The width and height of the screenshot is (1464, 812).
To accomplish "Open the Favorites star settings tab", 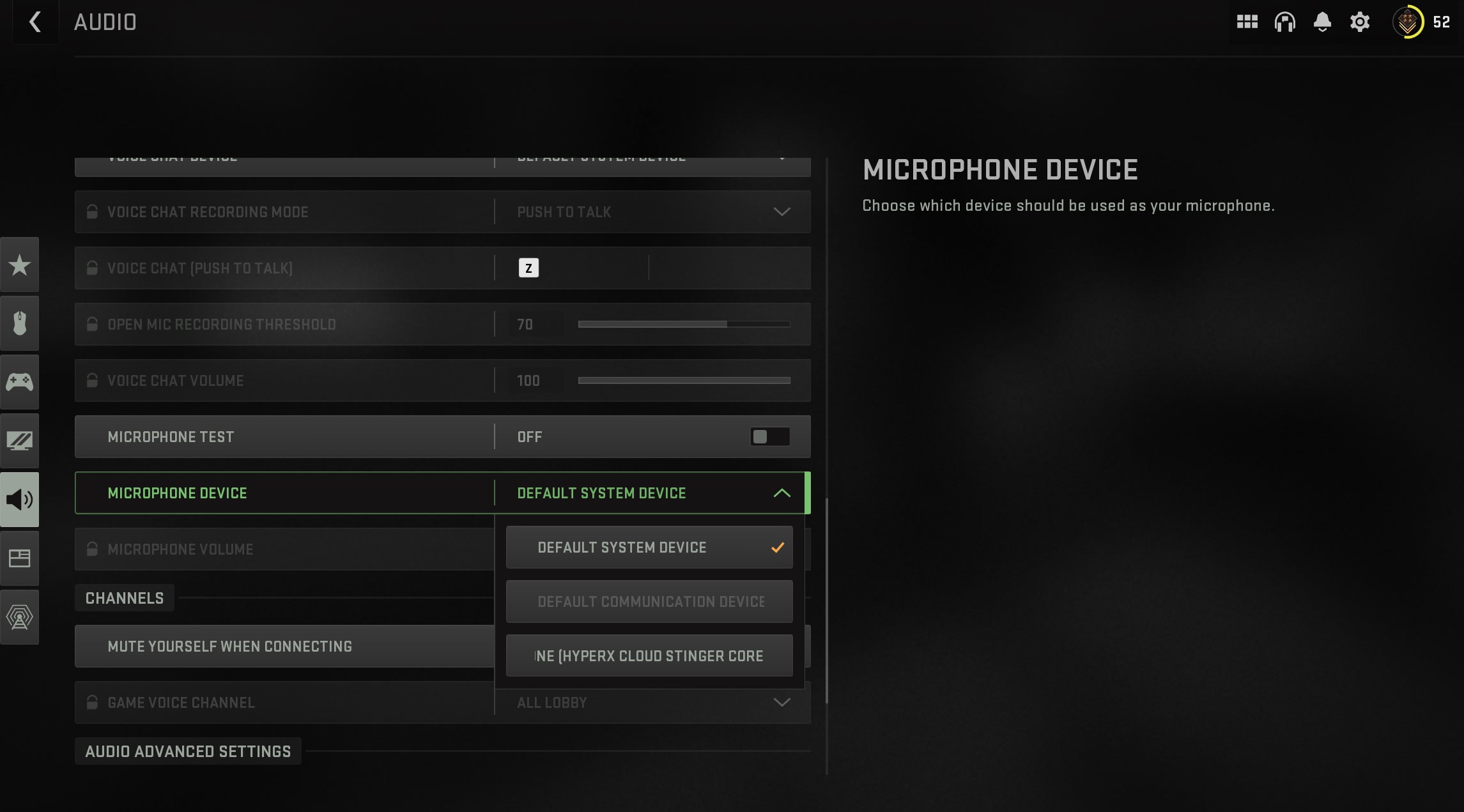I will 19,264.
